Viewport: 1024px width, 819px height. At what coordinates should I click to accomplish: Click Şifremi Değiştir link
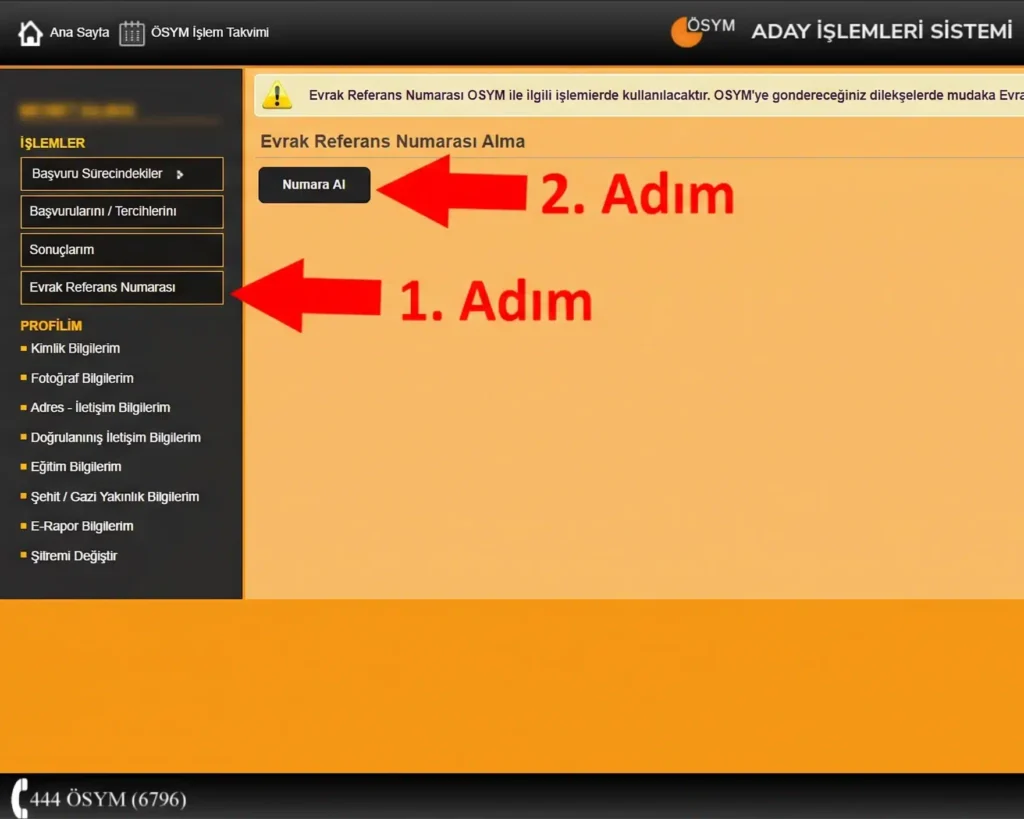tap(74, 556)
